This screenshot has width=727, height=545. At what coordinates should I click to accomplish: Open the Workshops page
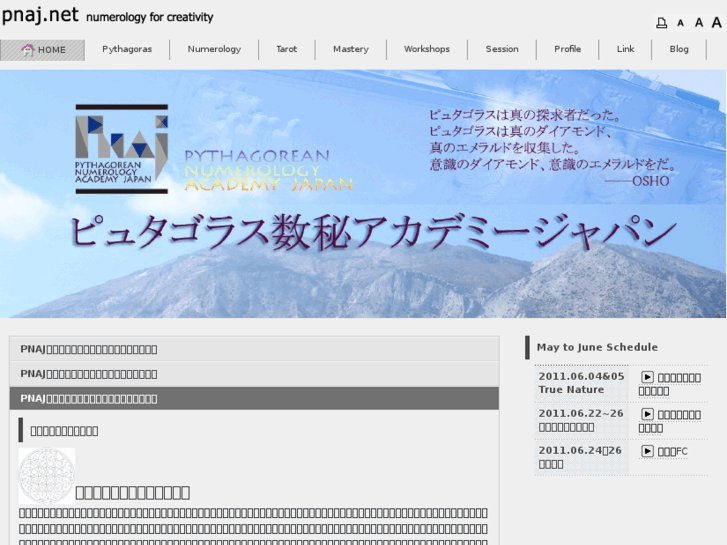tap(427, 49)
